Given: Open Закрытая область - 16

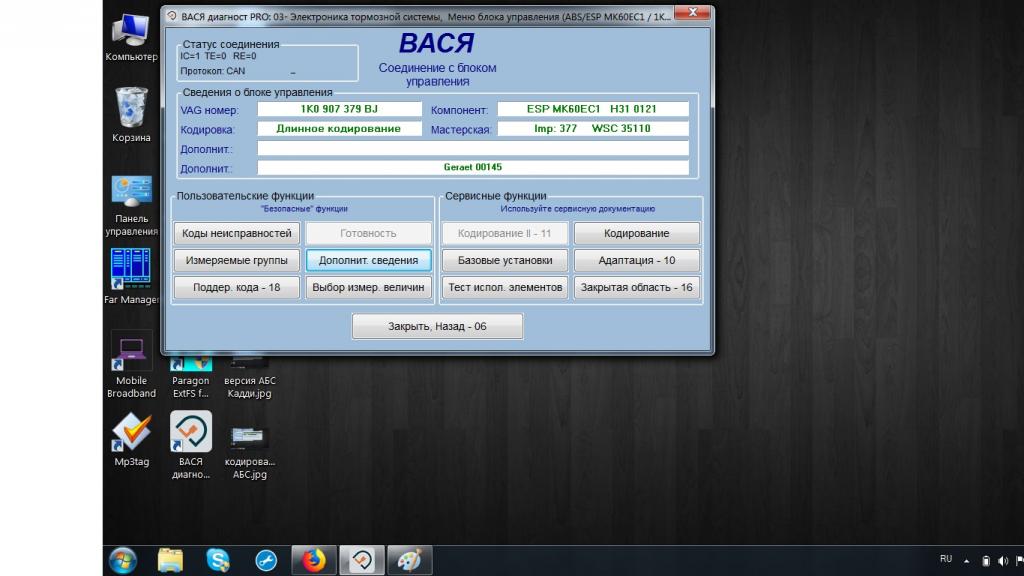Looking at the screenshot, I should (637, 287).
